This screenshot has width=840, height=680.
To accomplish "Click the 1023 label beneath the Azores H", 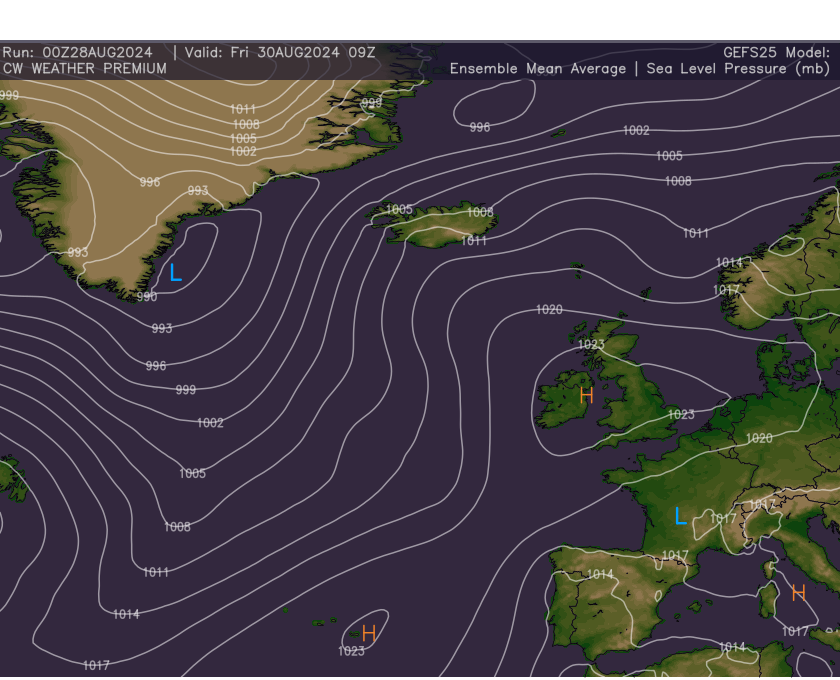I will click(x=351, y=651).
